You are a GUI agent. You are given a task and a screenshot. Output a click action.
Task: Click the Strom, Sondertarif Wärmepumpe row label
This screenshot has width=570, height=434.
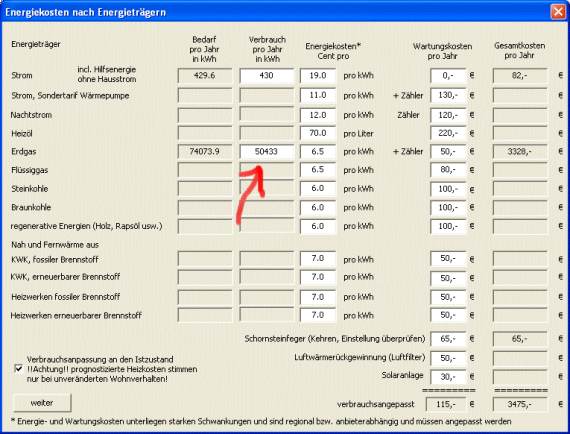point(70,96)
